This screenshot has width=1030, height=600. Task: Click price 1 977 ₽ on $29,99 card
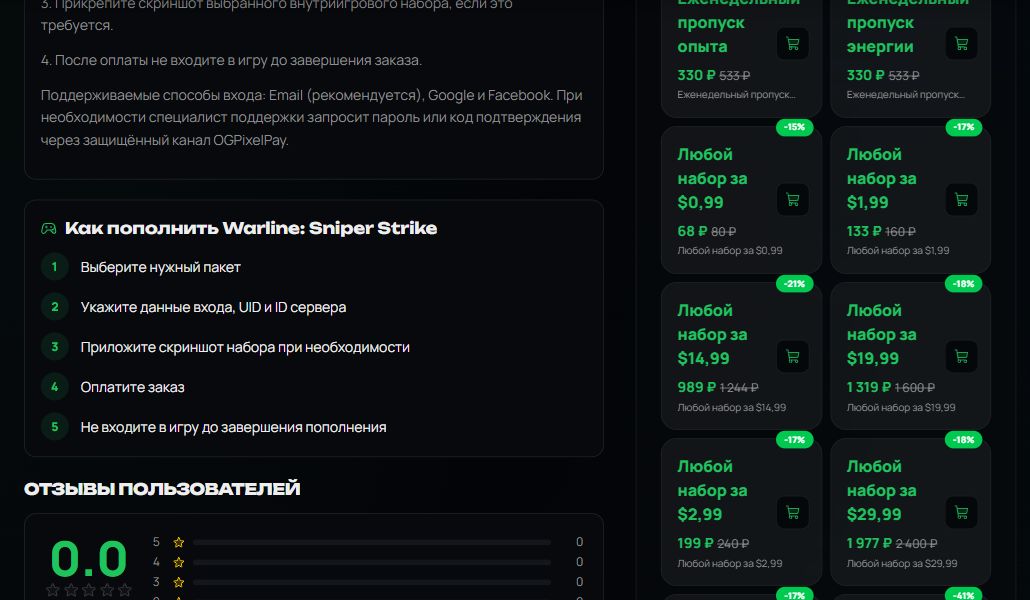click(869, 543)
